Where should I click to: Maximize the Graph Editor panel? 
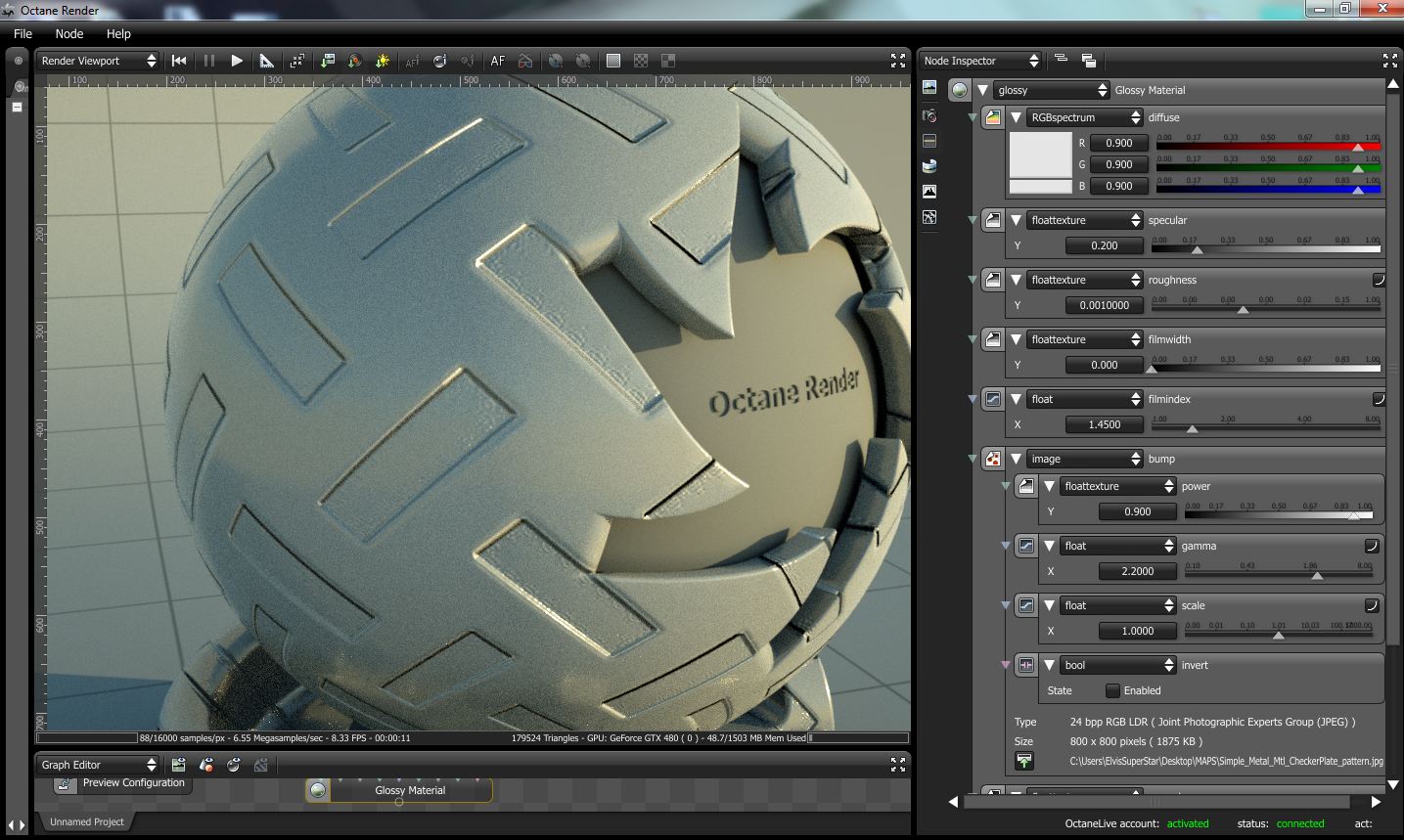[x=898, y=765]
